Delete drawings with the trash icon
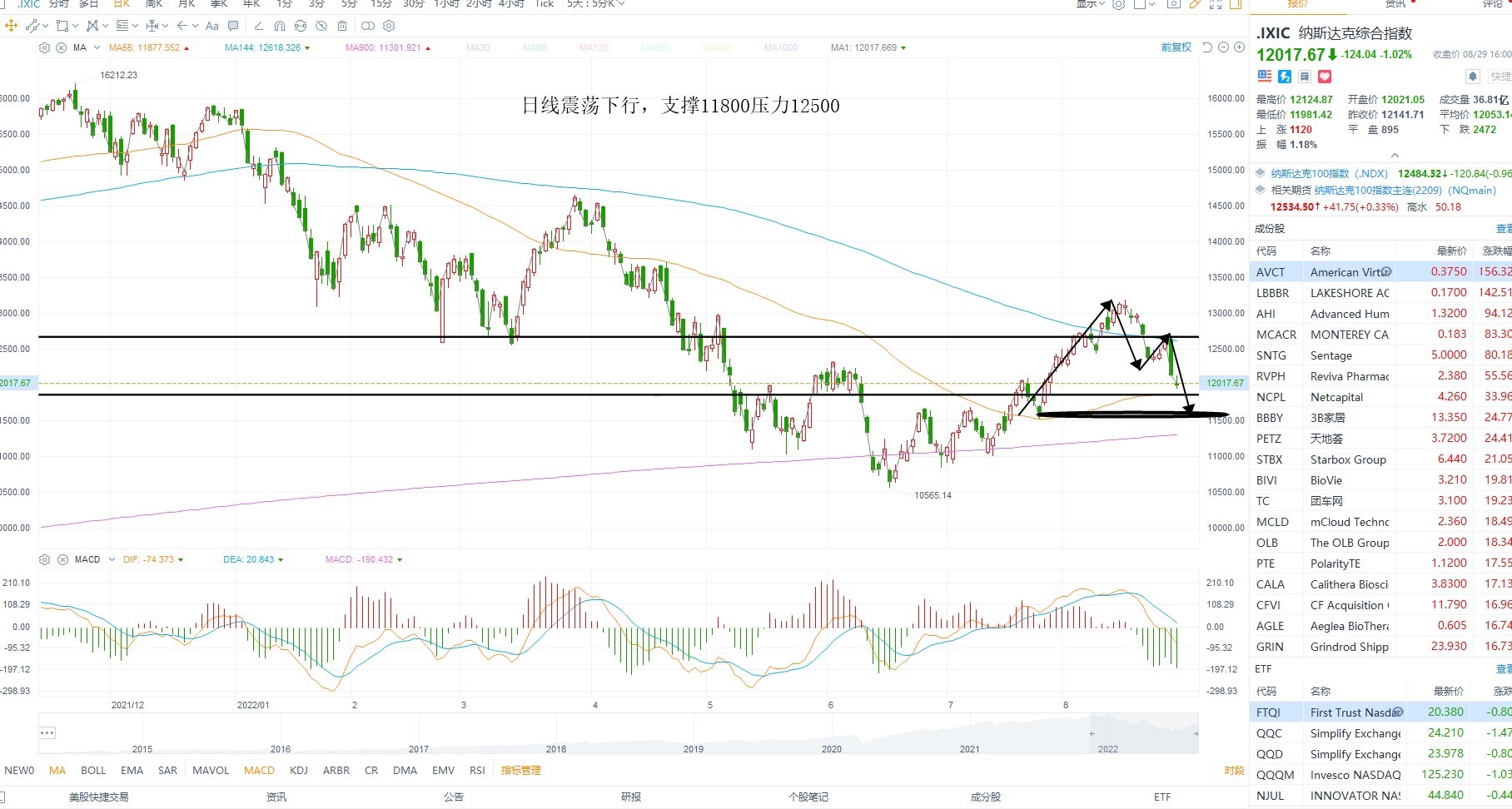 [x=342, y=26]
